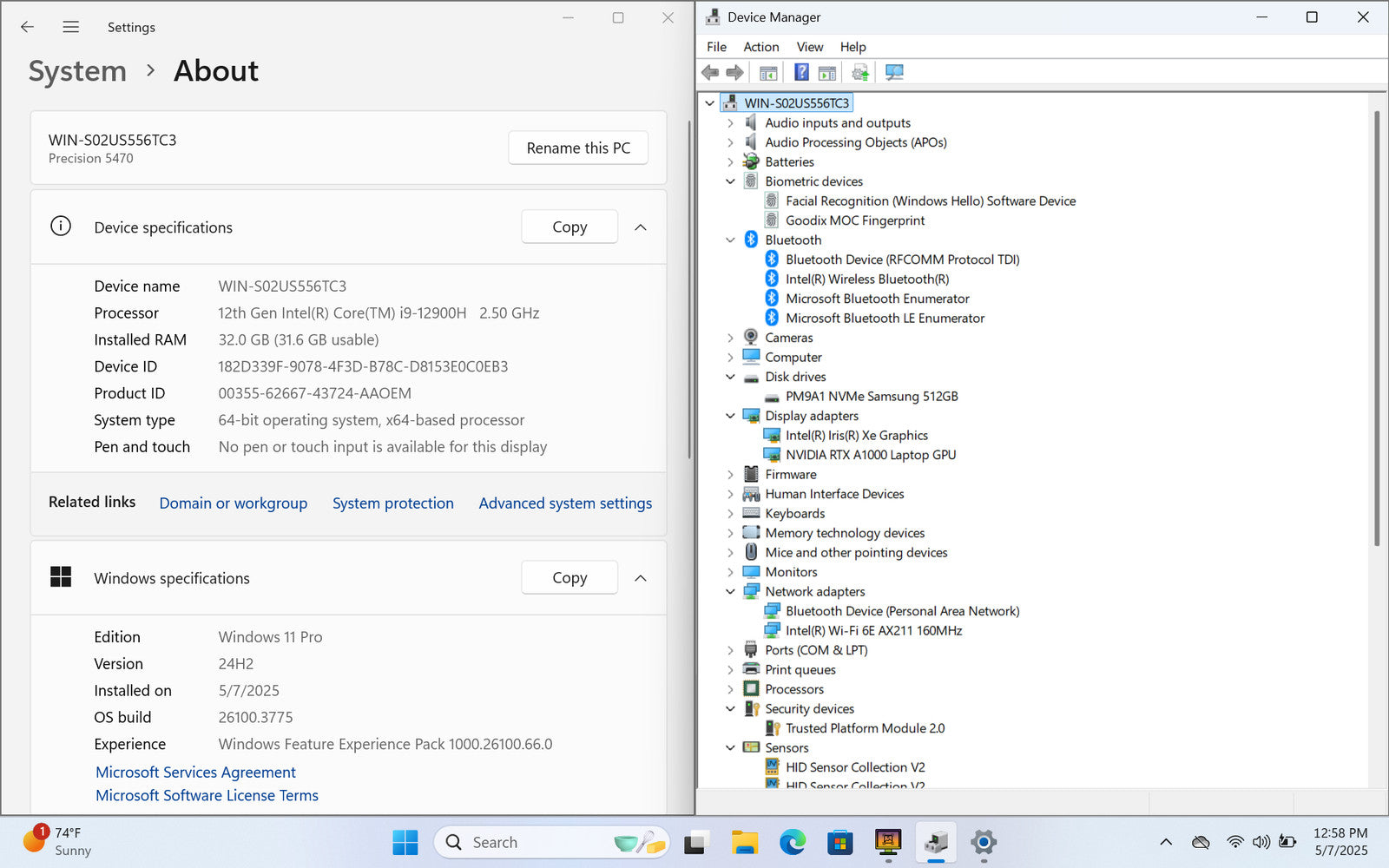Toggle the Show/Hide Console Tree toolbar icon
Viewport: 1389px width, 868px height.
coord(768,72)
